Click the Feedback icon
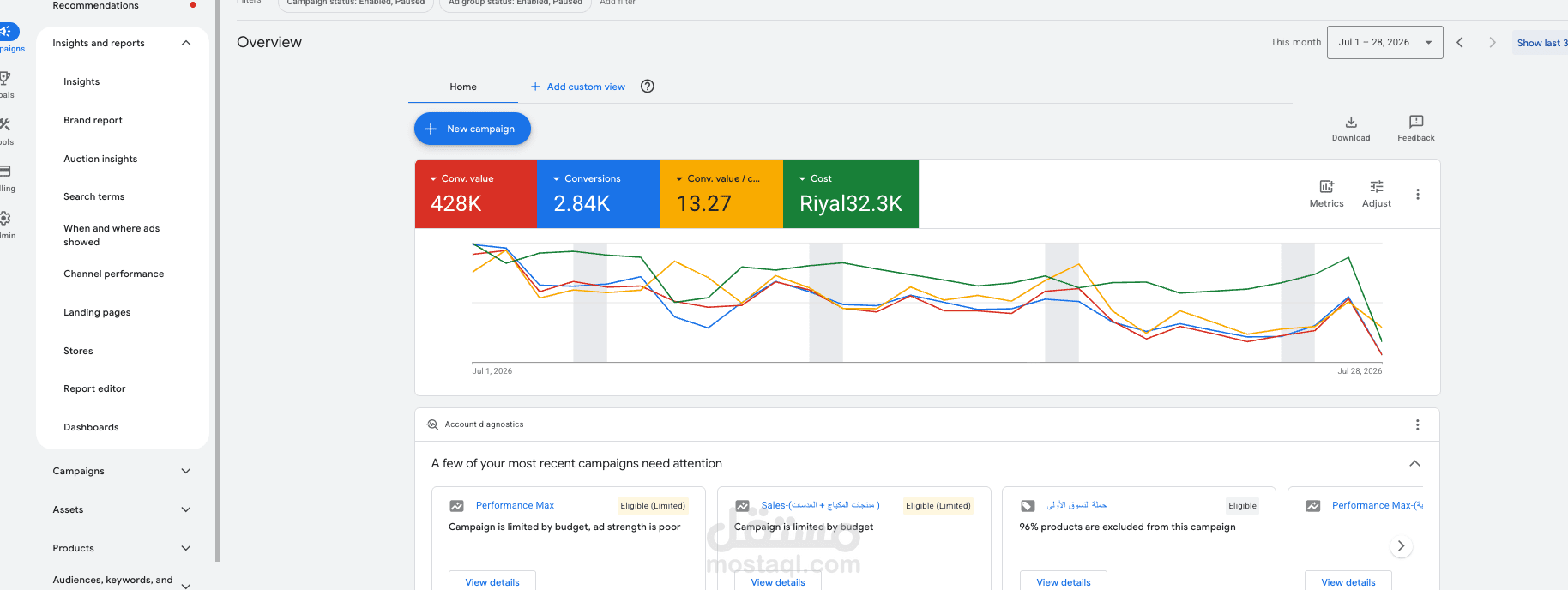Image resolution: width=1568 pixels, height=590 pixels. point(1416,122)
